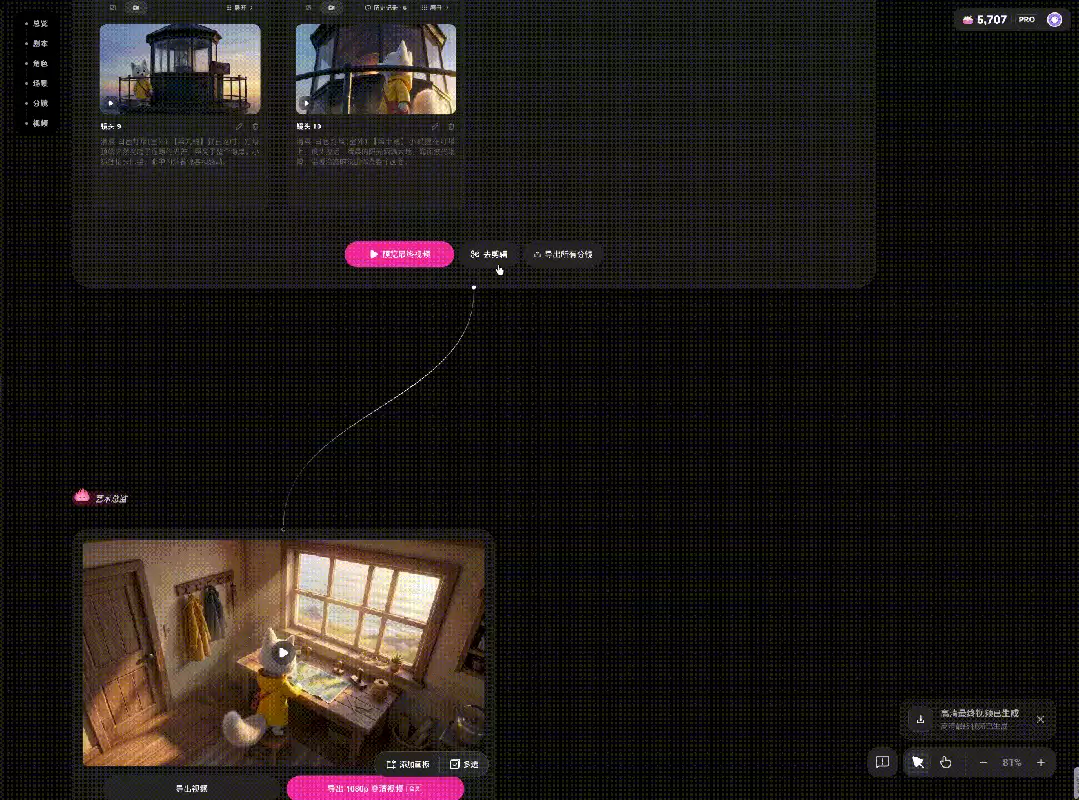Select the hand pan tool
Screen dimensions: 1079x800
coord(946,762)
